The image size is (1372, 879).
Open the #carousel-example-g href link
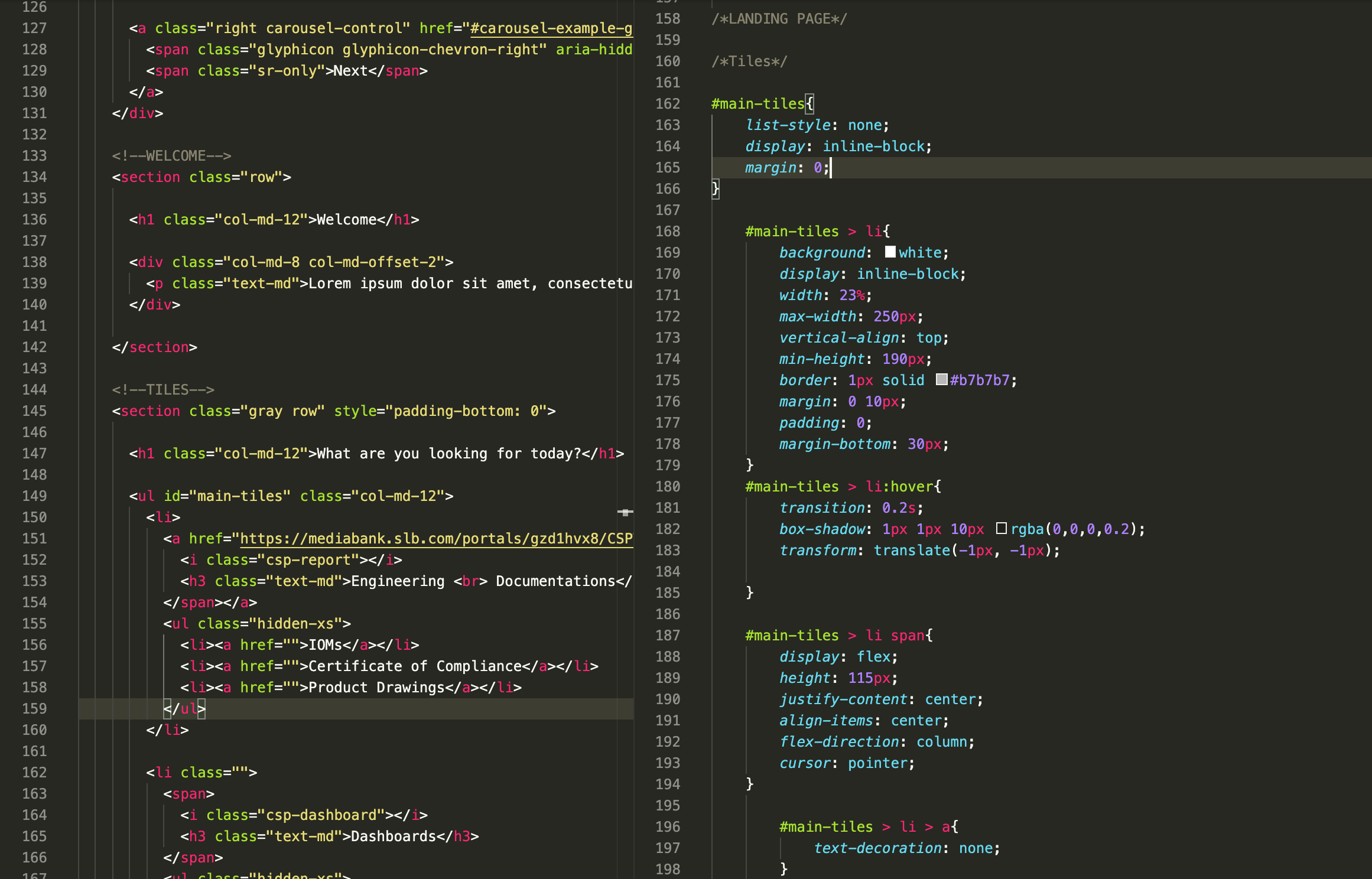coord(551,28)
